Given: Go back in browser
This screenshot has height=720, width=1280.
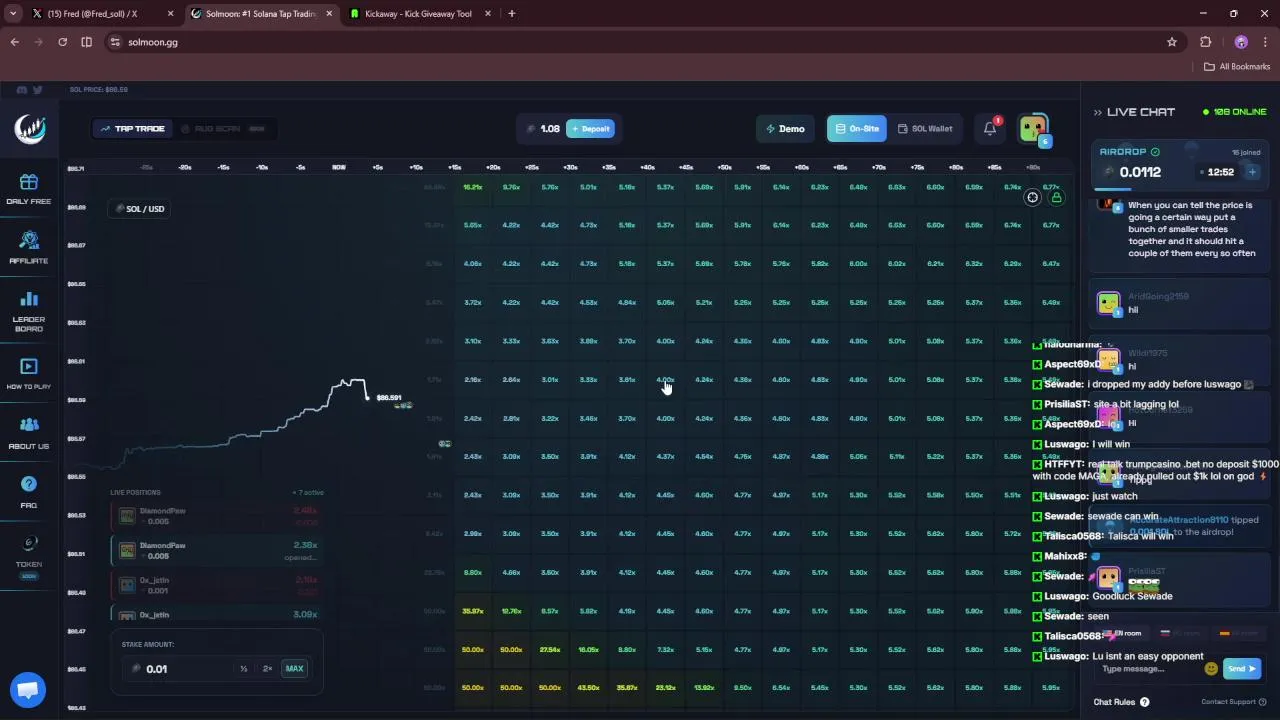Looking at the screenshot, I should pyautogui.click(x=14, y=42).
